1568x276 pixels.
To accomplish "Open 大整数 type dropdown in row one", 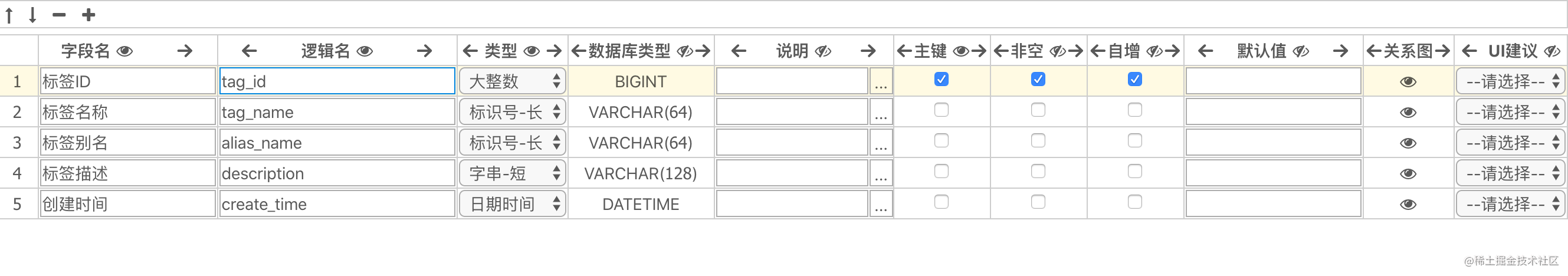I will tap(513, 81).
